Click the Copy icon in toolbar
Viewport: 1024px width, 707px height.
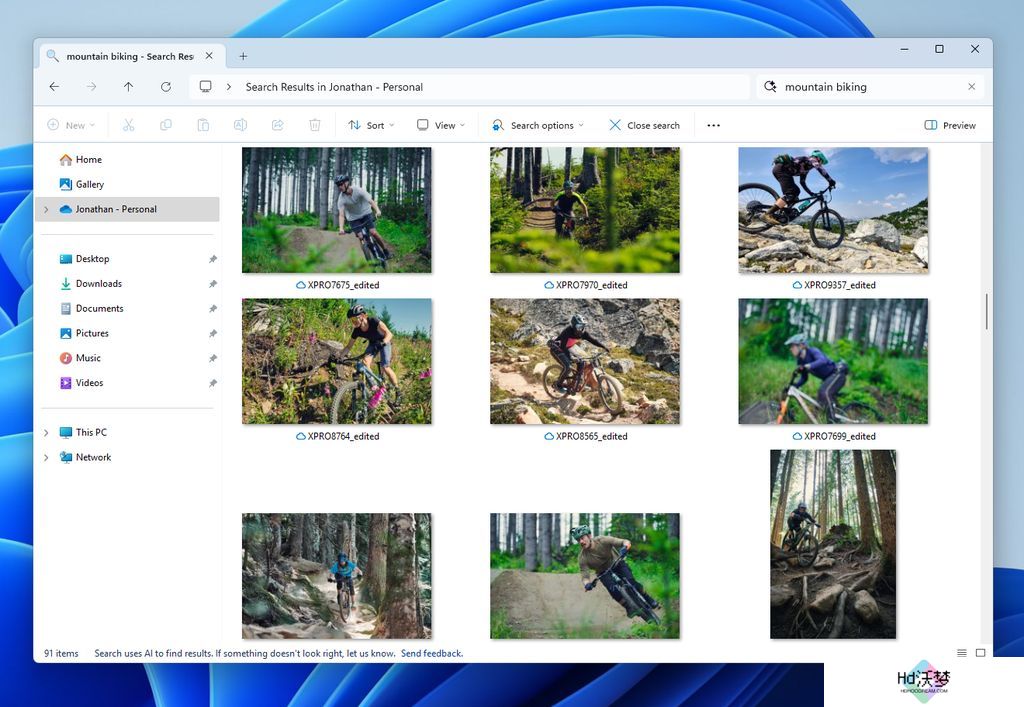(x=166, y=125)
